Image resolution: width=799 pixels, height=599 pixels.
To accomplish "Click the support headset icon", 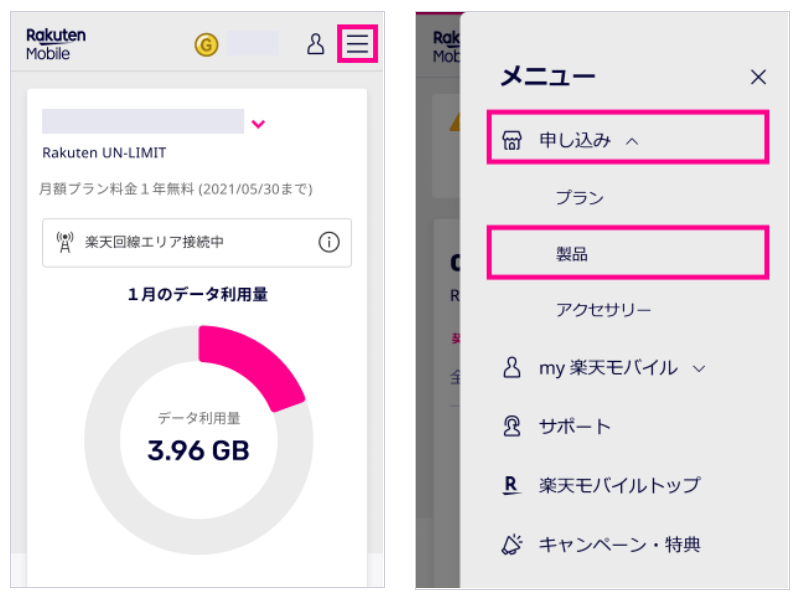I will (512, 426).
